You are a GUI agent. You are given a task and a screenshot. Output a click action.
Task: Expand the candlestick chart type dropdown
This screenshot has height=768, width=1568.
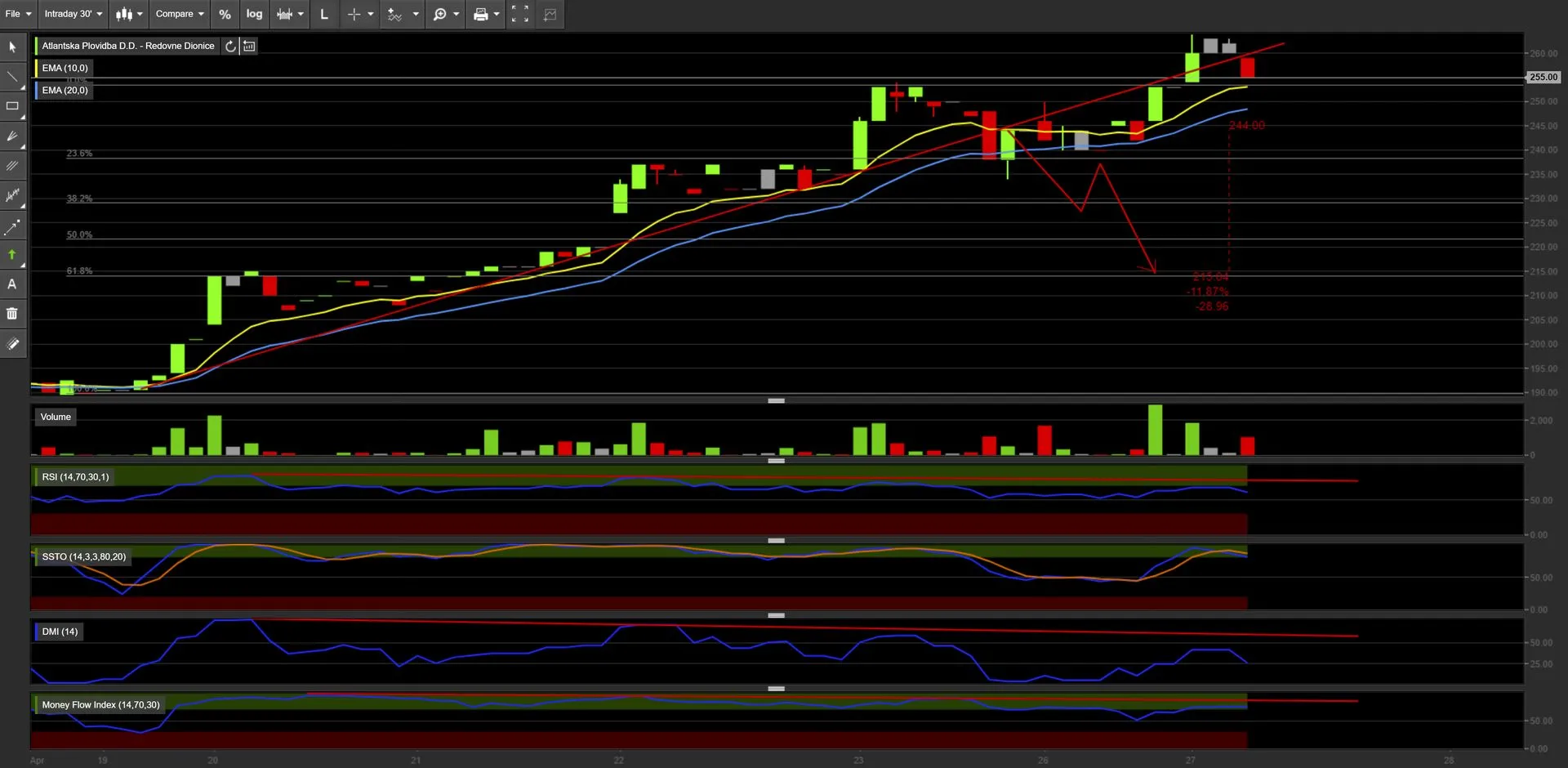point(129,14)
